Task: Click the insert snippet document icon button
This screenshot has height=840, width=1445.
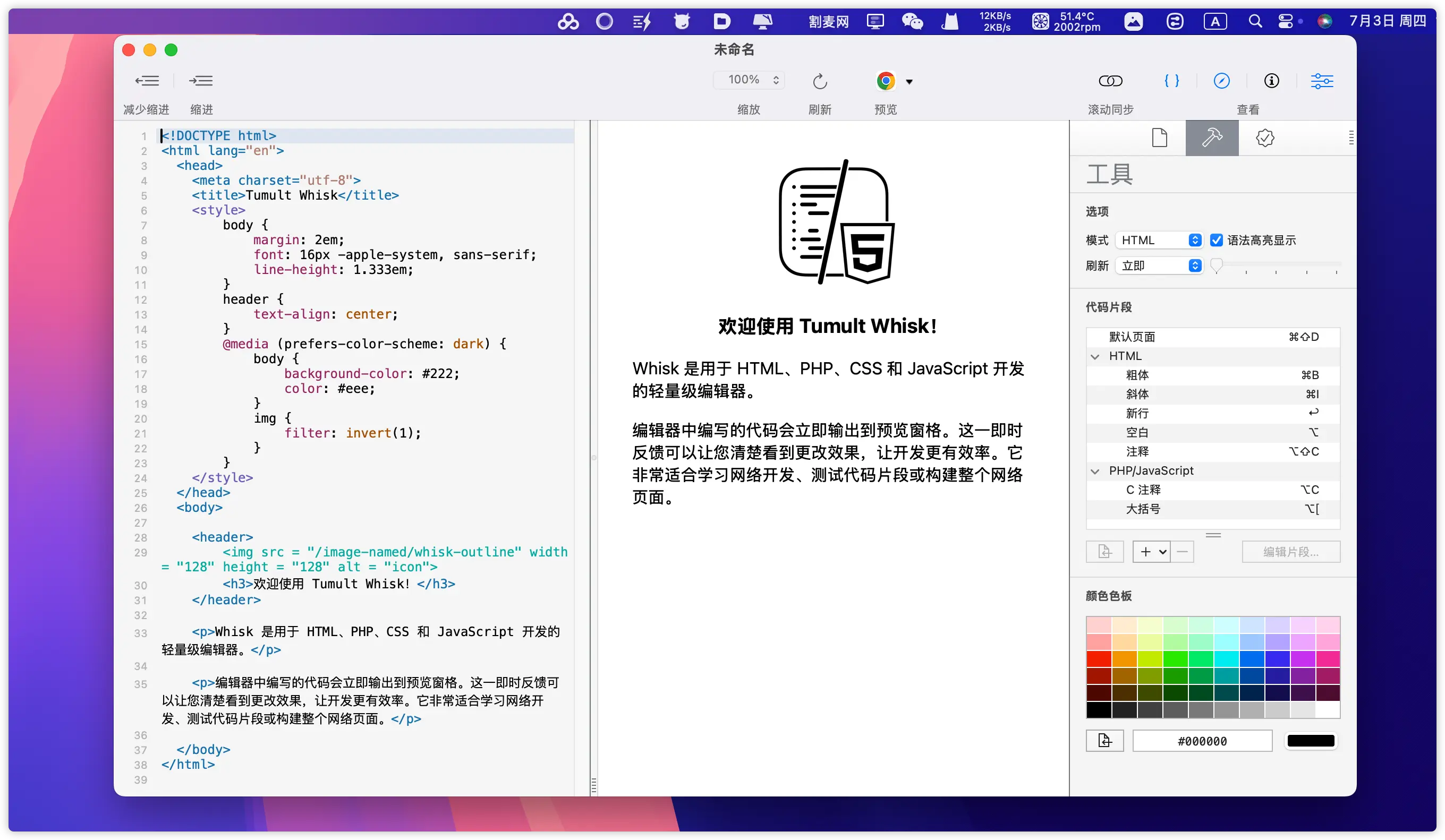Action: click(x=1104, y=552)
